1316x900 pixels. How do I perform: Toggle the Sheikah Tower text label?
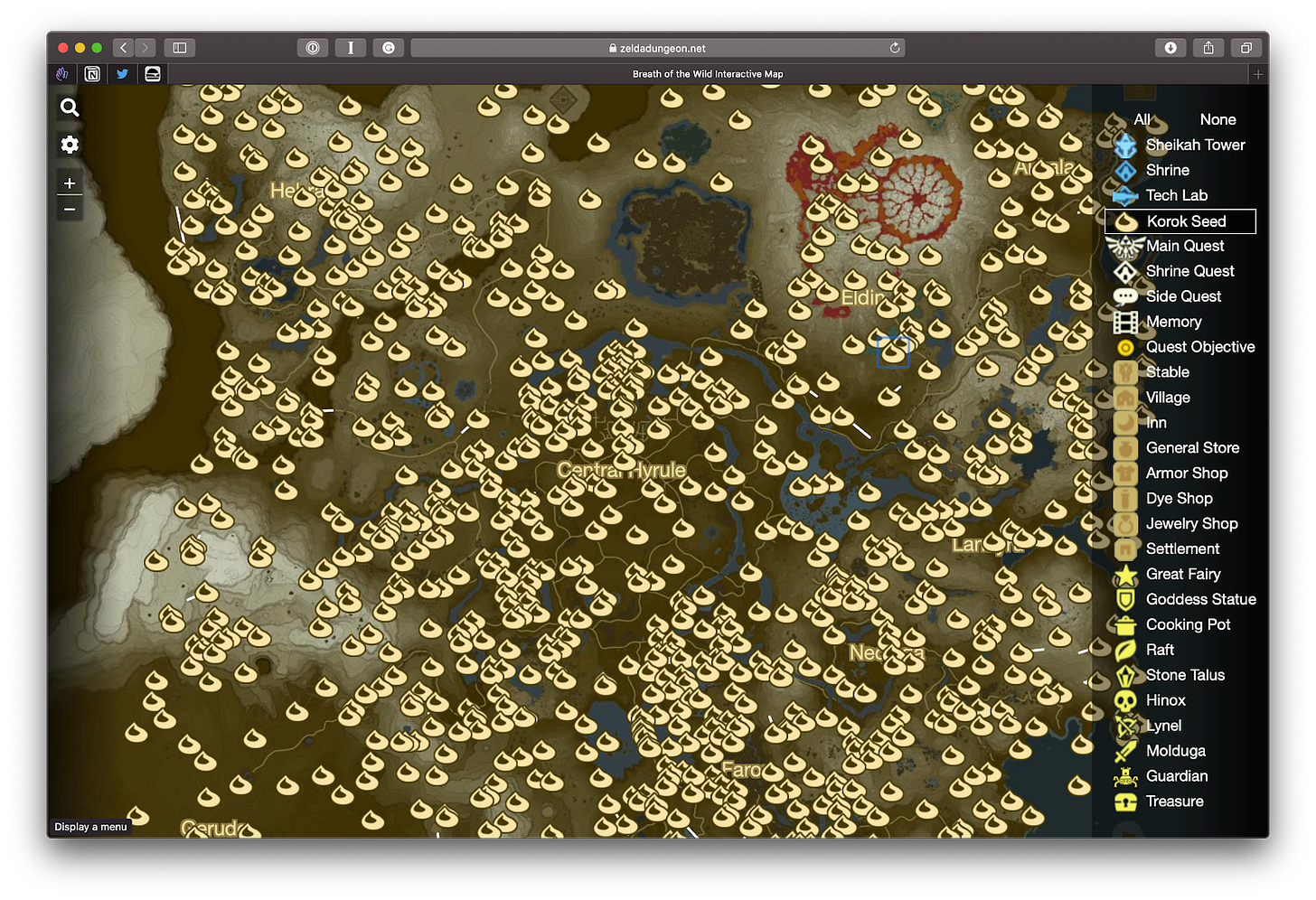1195,145
